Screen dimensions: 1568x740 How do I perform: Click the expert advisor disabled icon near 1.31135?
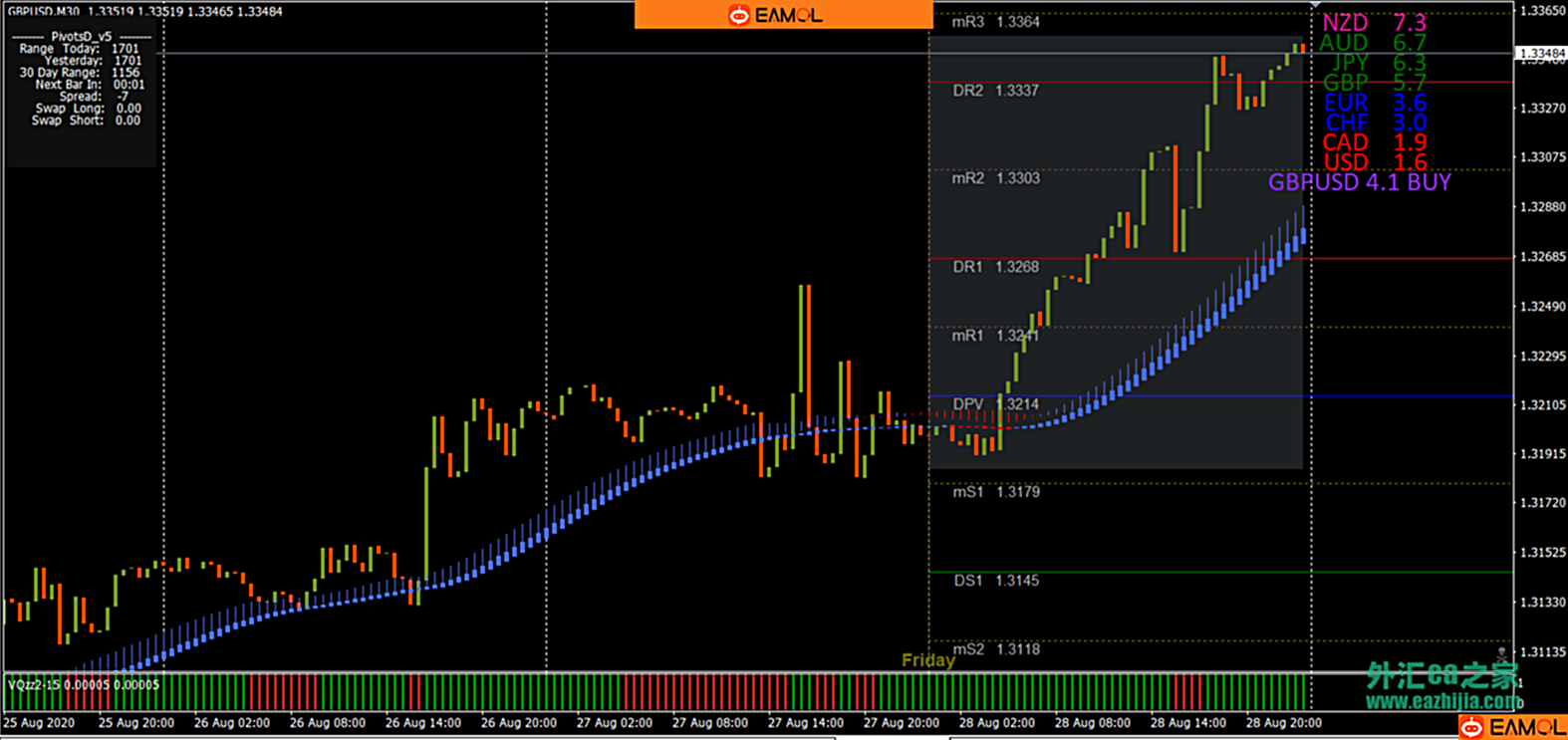coord(1501,653)
